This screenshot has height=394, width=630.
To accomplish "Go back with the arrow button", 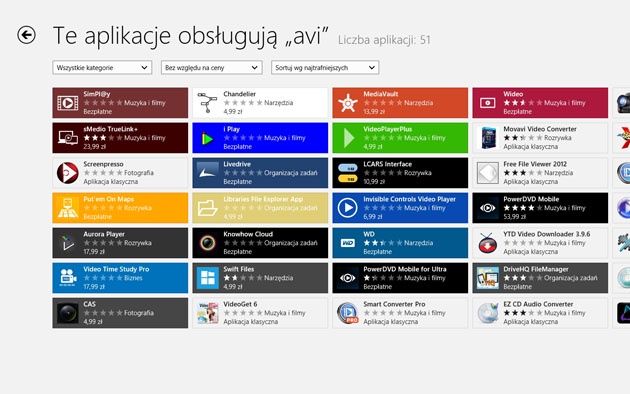I will point(27,35).
